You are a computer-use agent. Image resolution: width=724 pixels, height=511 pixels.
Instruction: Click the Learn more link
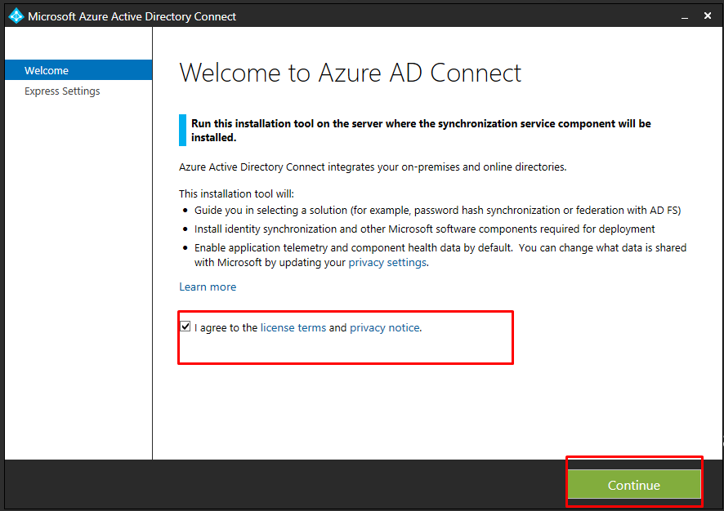(208, 287)
